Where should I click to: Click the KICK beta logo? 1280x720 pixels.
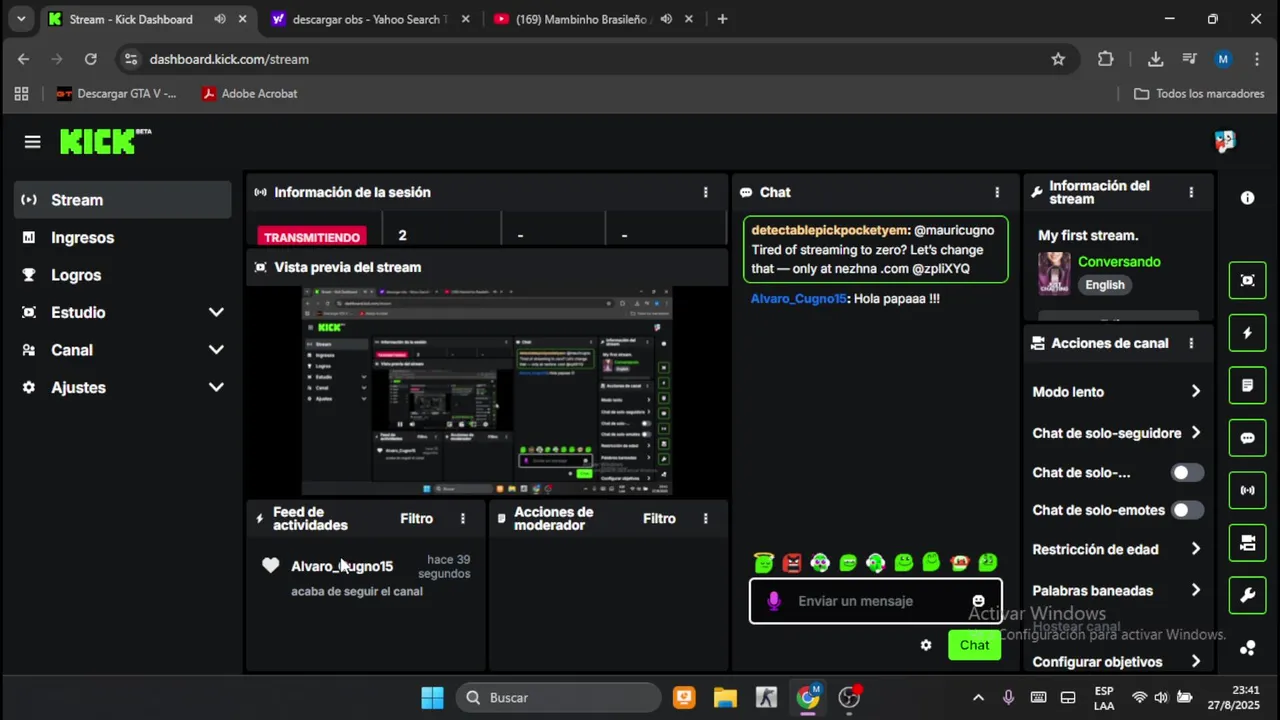click(105, 141)
